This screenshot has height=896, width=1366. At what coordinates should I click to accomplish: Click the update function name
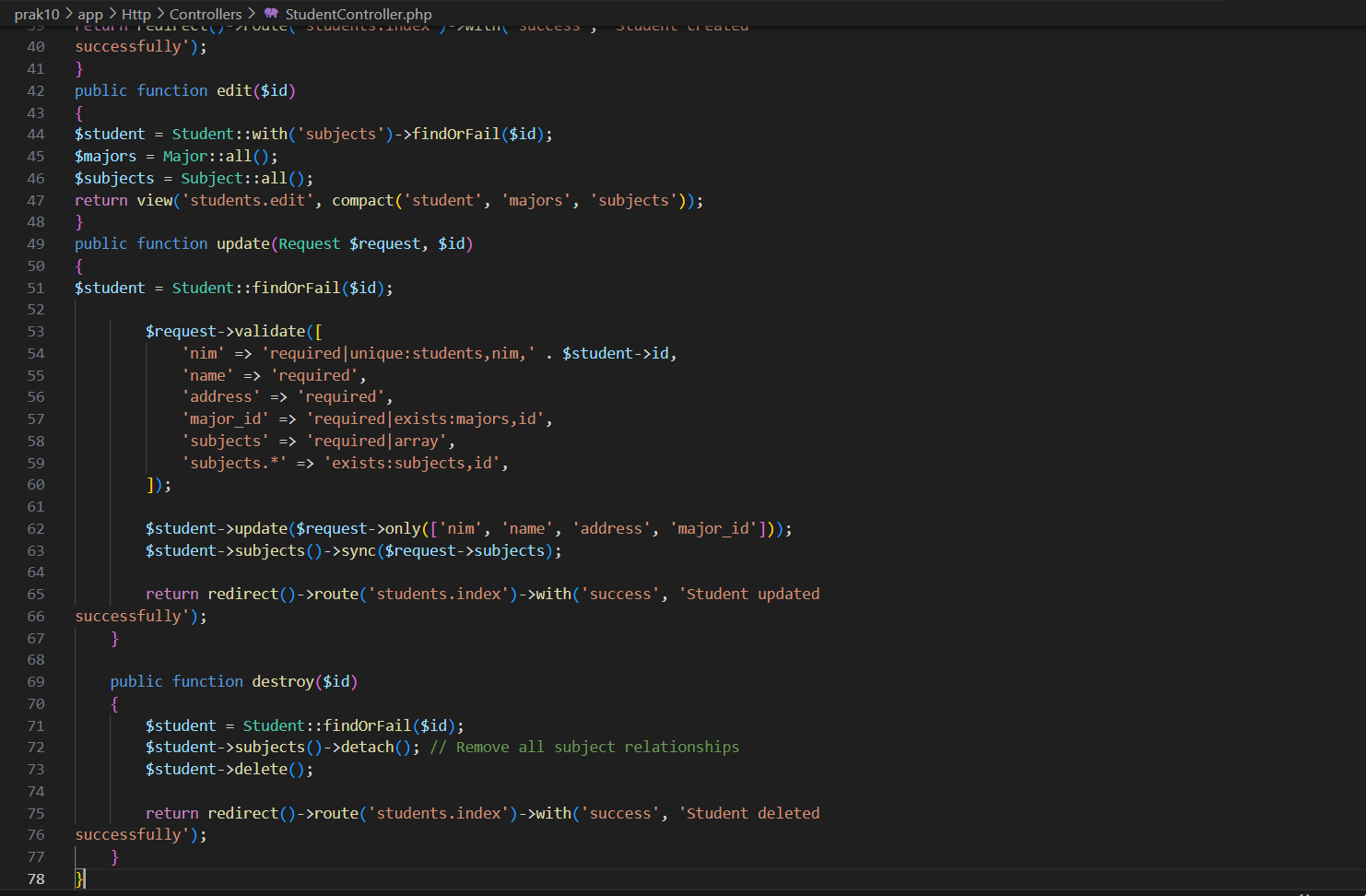[x=243, y=243]
